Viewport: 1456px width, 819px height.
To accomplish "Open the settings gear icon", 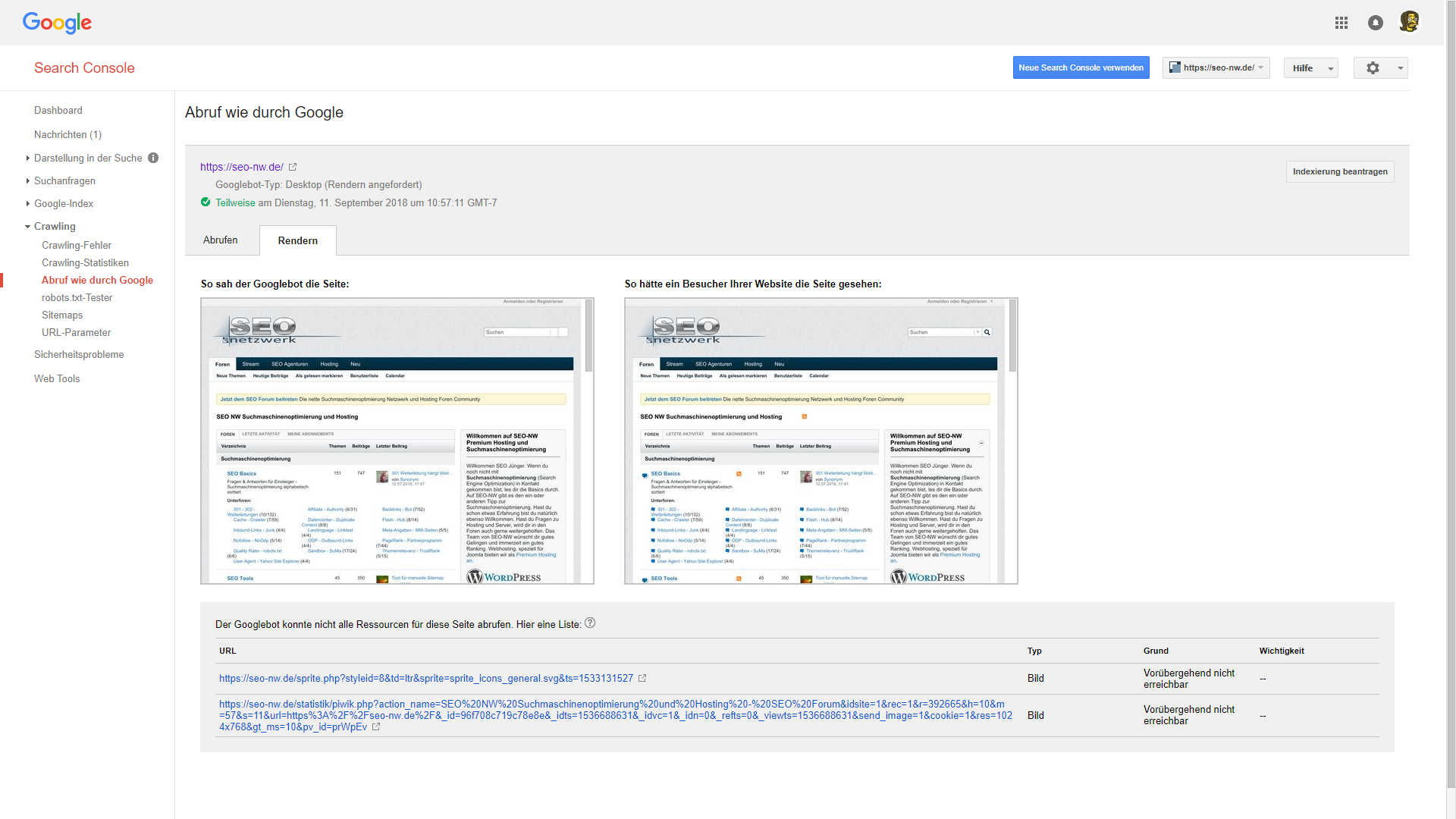I will [x=1373, y=68].
